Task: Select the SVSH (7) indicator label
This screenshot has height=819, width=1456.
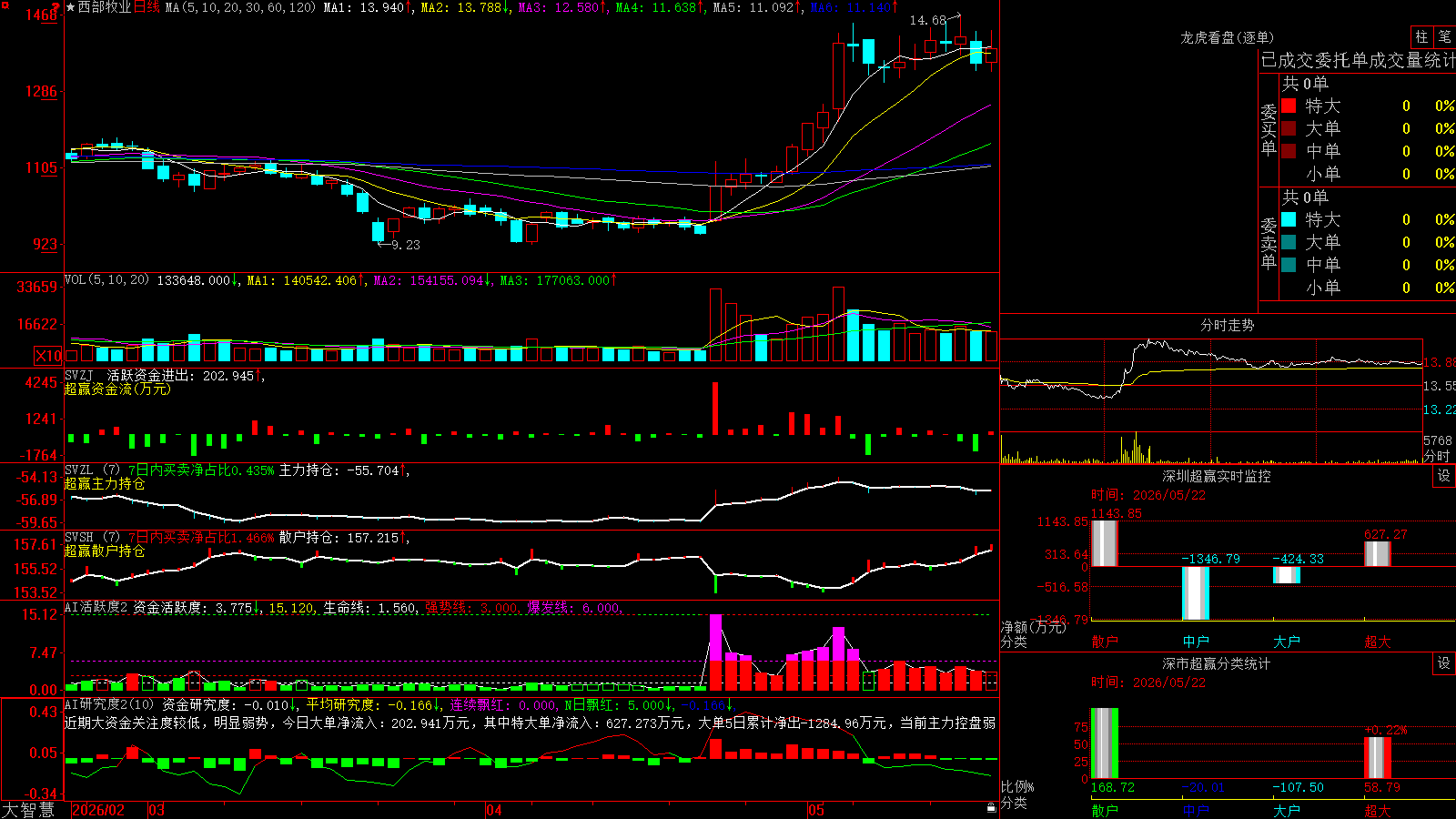Action: coord(92,538)
